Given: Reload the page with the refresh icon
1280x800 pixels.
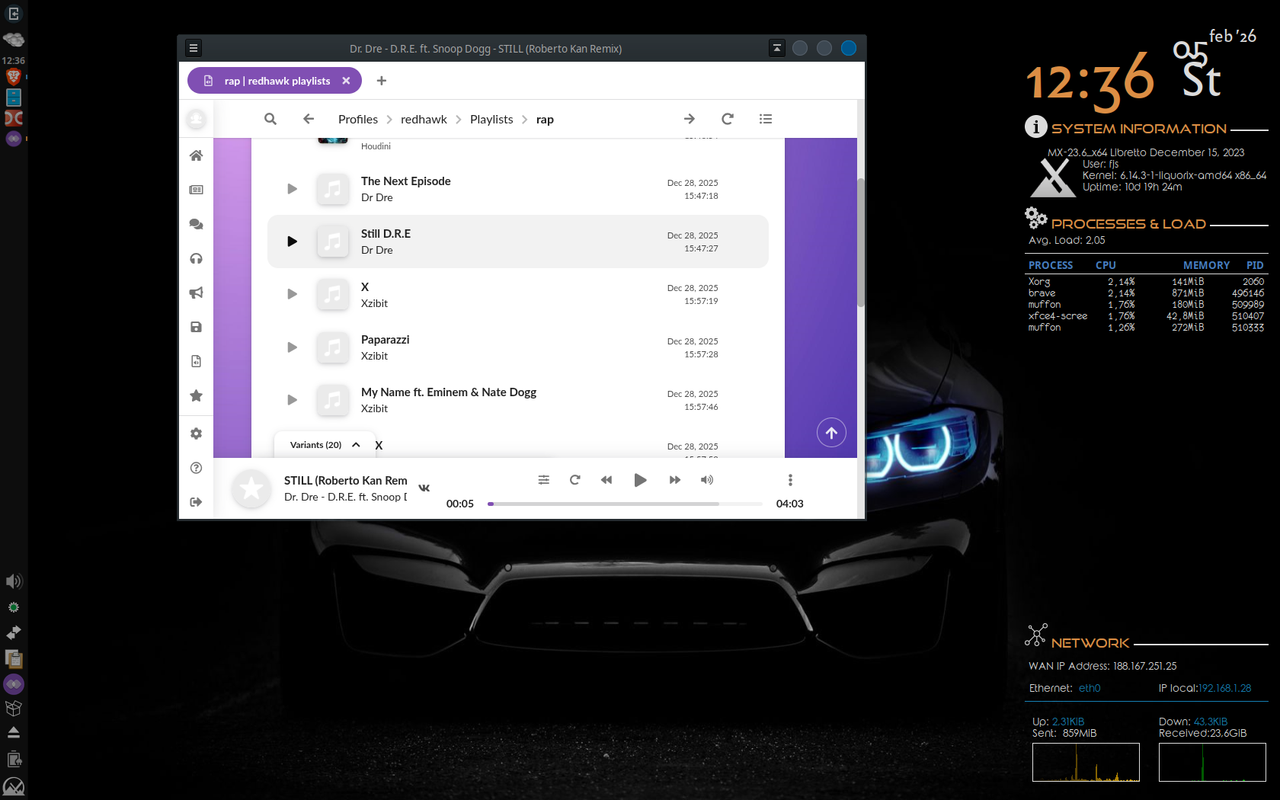Looking at the screenshot, I should (x=727, y=119).
